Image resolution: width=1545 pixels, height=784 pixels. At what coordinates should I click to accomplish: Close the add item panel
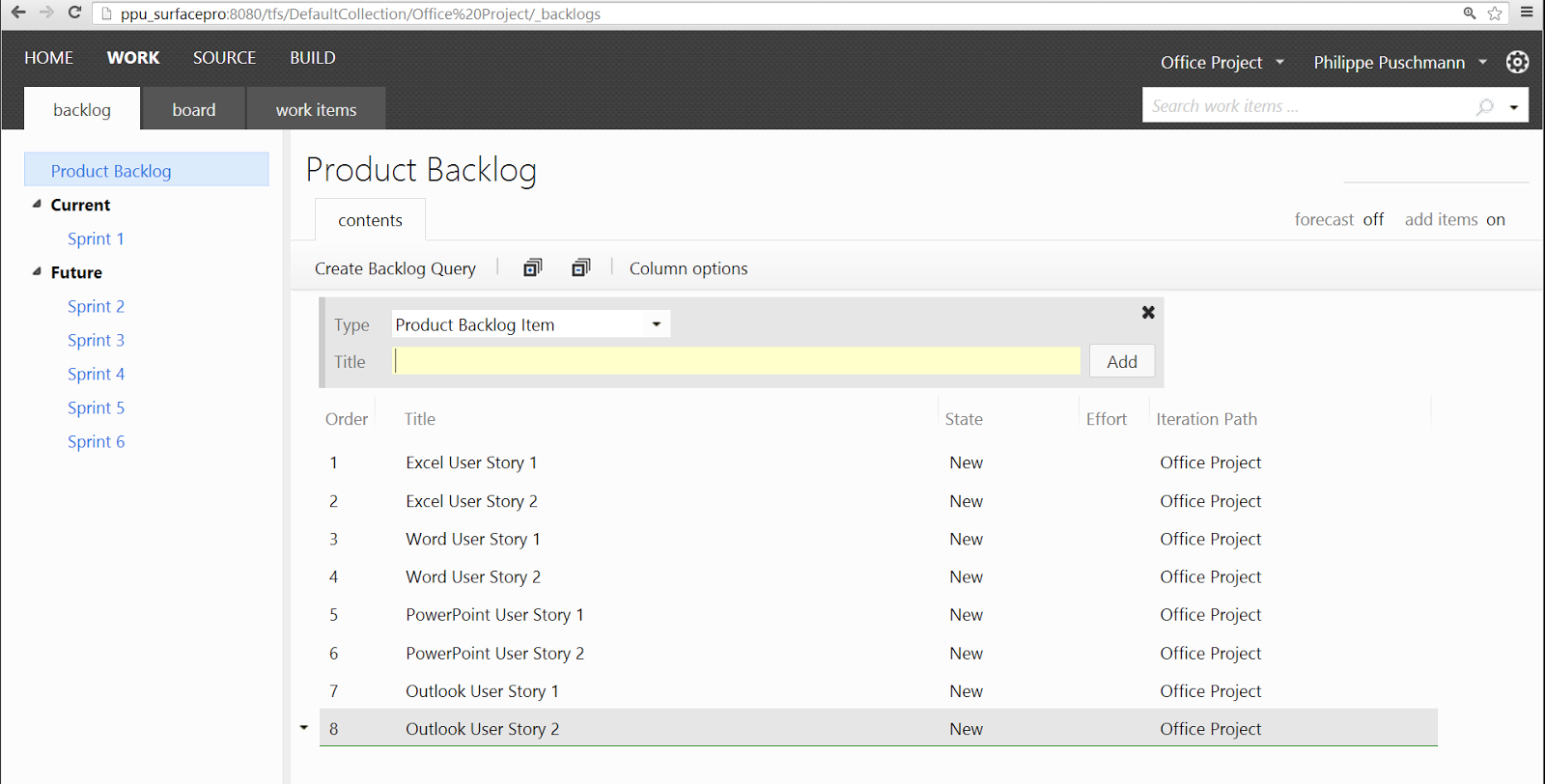pyautogui.click(x=1148, y=312)
